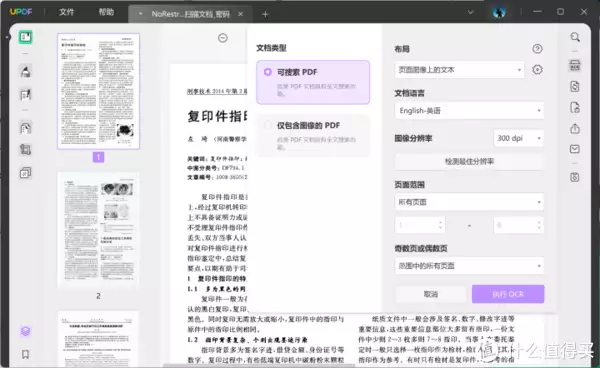This screenshot has width=600, height=368.
Task: Select the Comment highlighter tool in sidebar
Action: tap(26, 72)
